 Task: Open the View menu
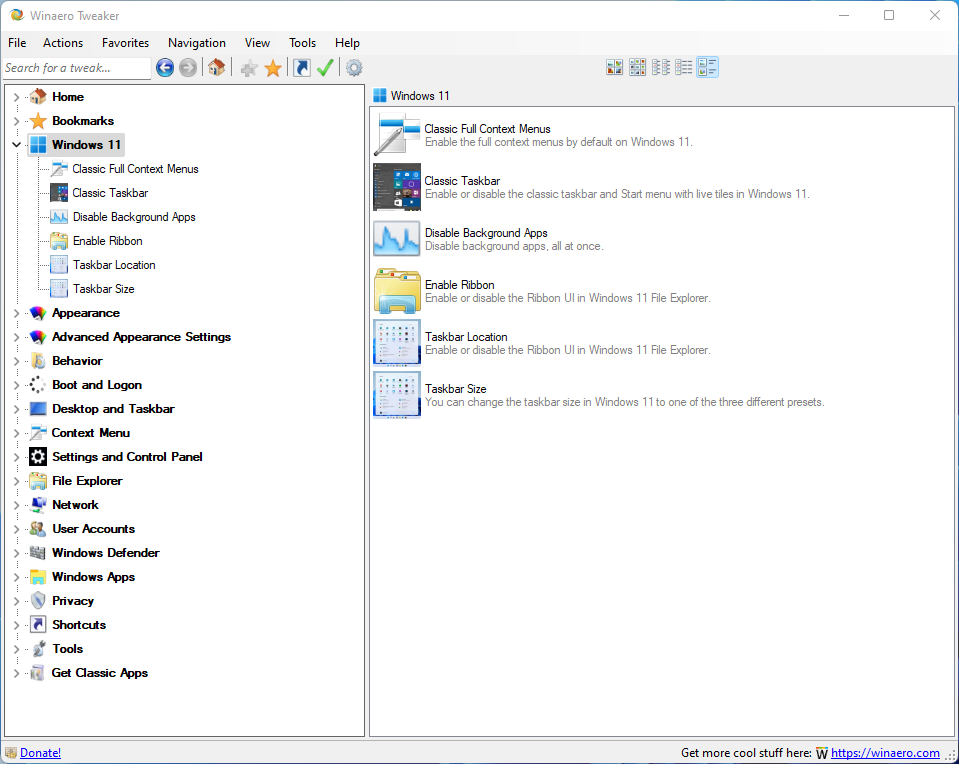click(x=257, y=43)
